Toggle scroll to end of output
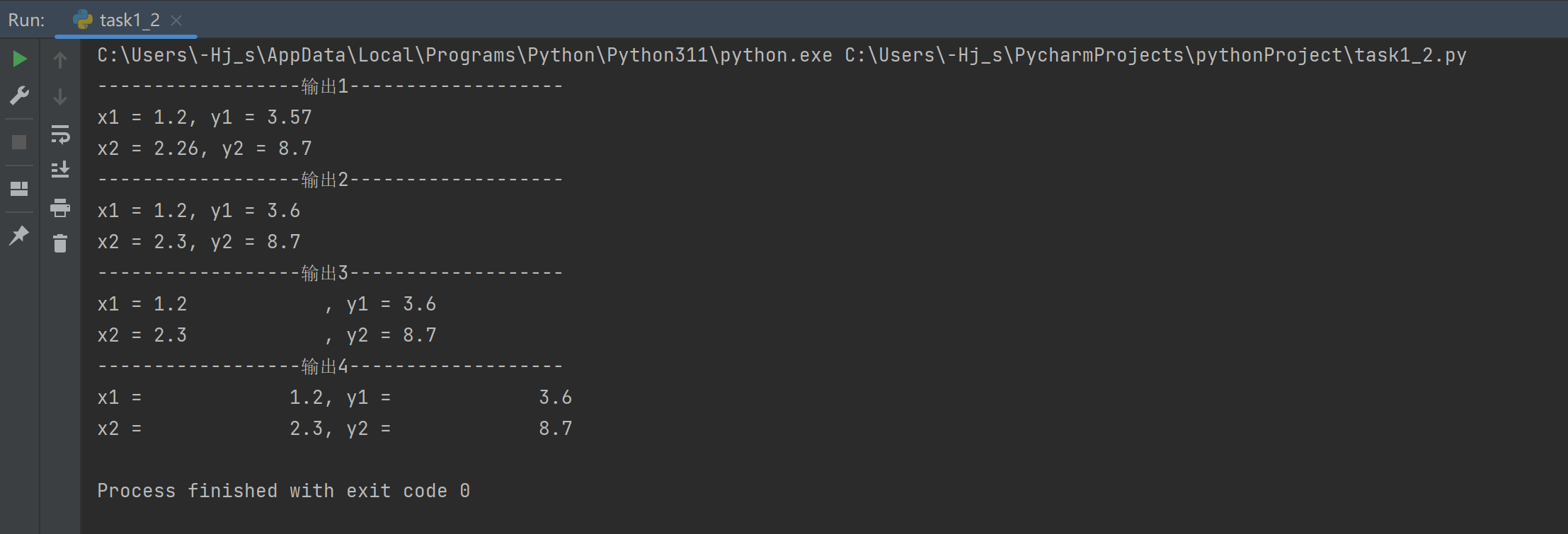Viewport: 1568px width, 534px height. pyautogui.click(x=60, y=170)
